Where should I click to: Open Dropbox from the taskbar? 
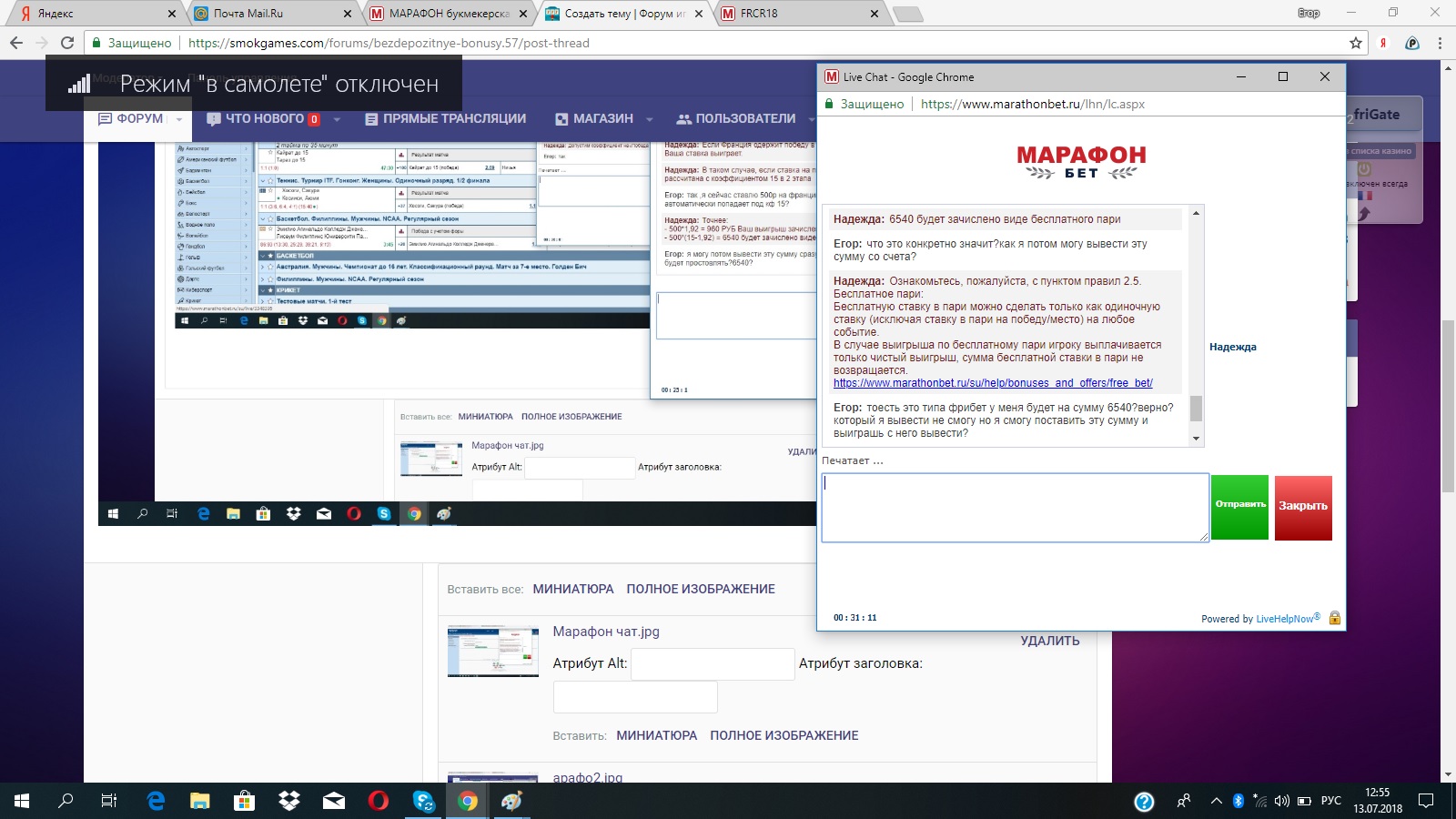coord(289,801)
